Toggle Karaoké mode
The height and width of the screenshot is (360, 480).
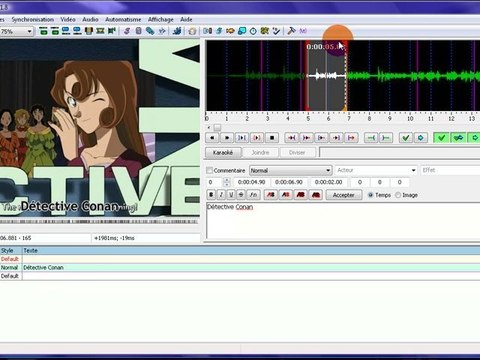point(223,153)
